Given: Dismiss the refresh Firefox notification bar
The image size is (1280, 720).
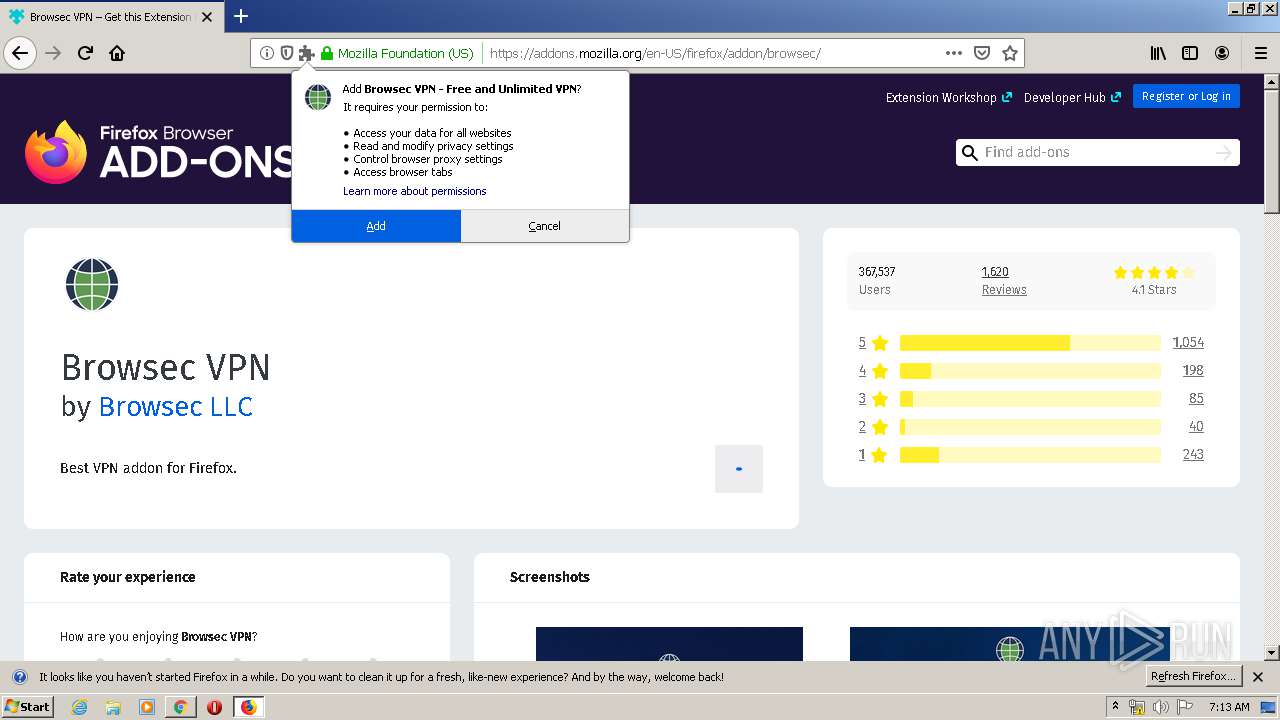Looking at the screenshot, I should 1259,677.
